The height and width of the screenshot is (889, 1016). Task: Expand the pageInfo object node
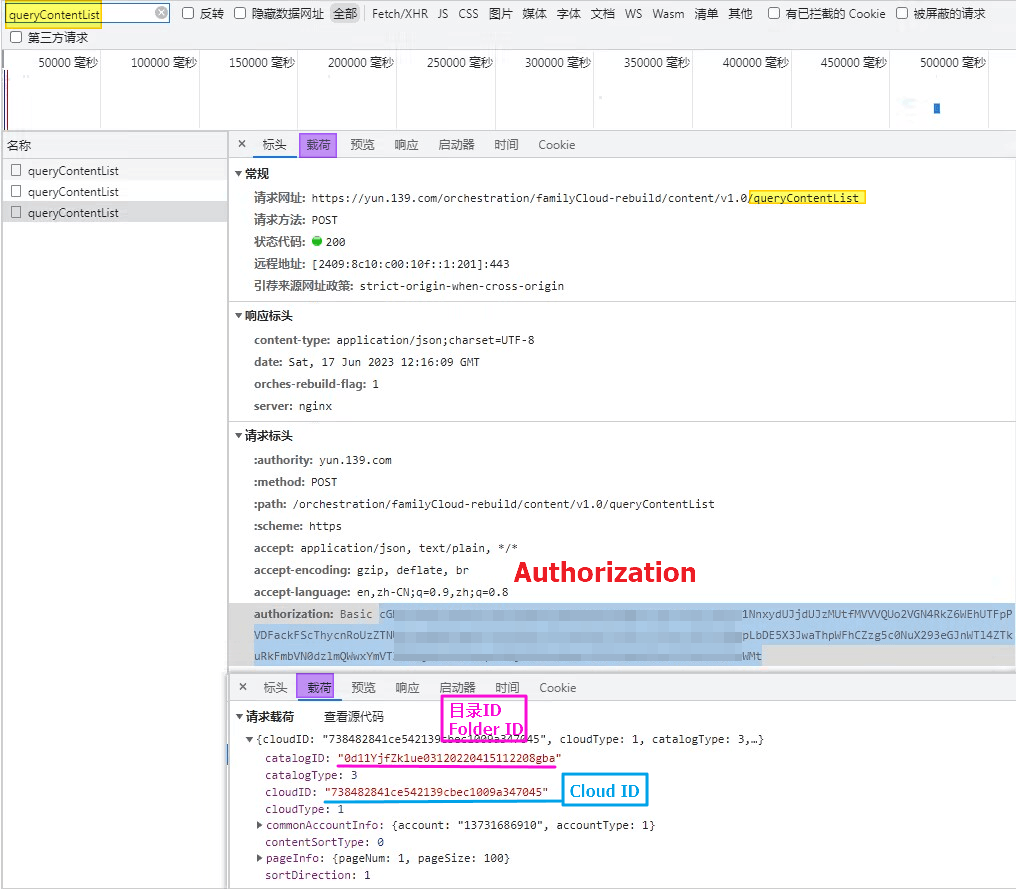click(260, 858)
